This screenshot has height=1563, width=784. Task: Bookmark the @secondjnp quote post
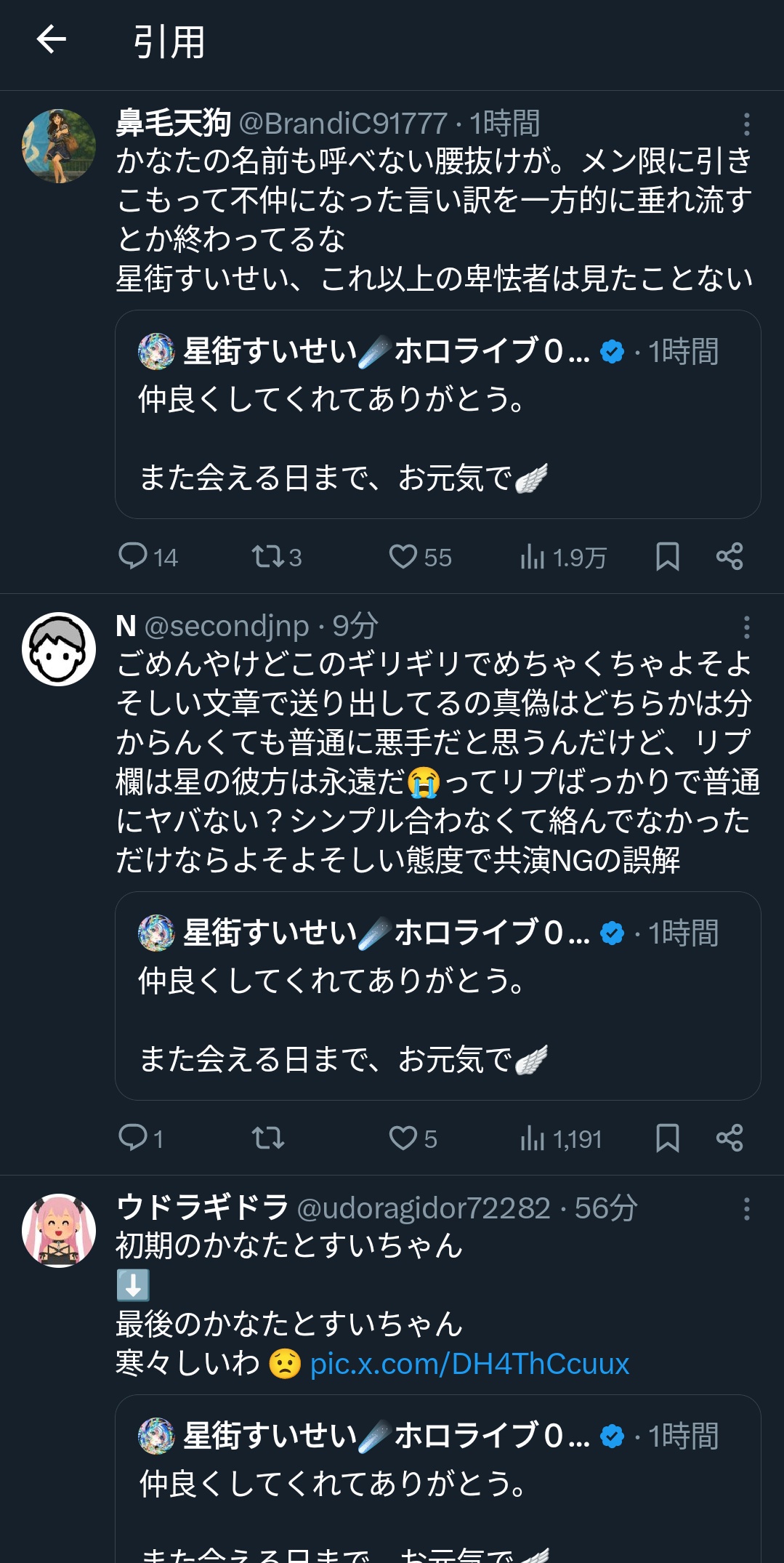click(x=667, y=1138)
